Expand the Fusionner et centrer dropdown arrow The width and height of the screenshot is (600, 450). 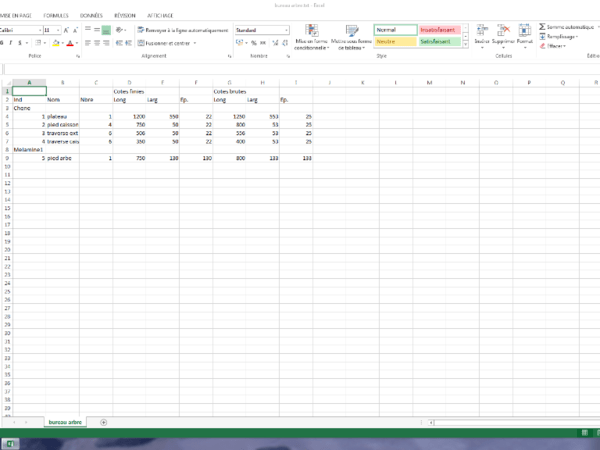pos(194,43)
